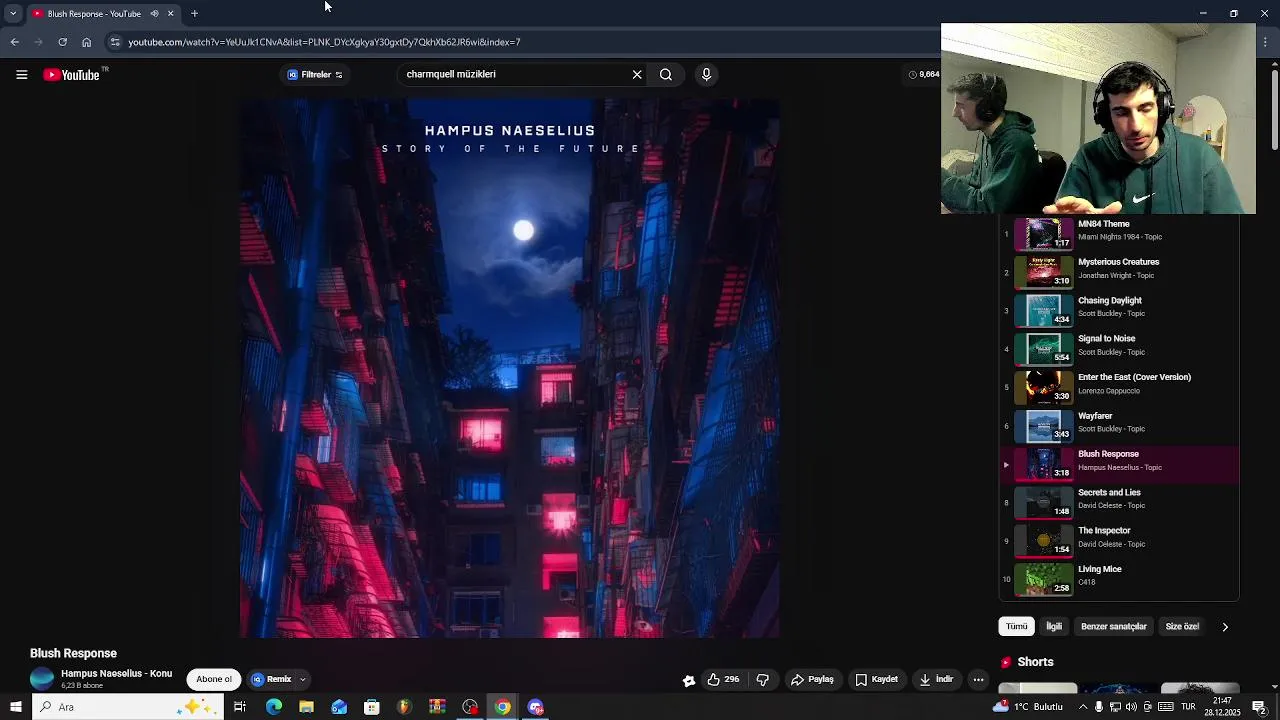Select the current Blush Response playlist row
1280x720 pixels.
click(x=1119, y=464)
